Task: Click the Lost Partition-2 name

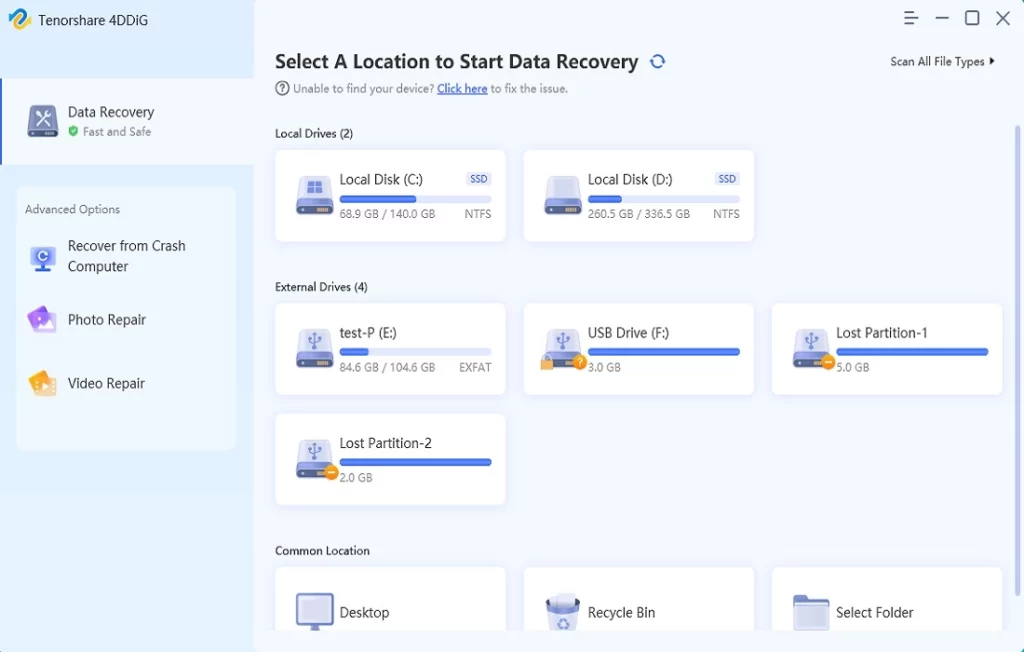Action: click(x=385, y=444)
